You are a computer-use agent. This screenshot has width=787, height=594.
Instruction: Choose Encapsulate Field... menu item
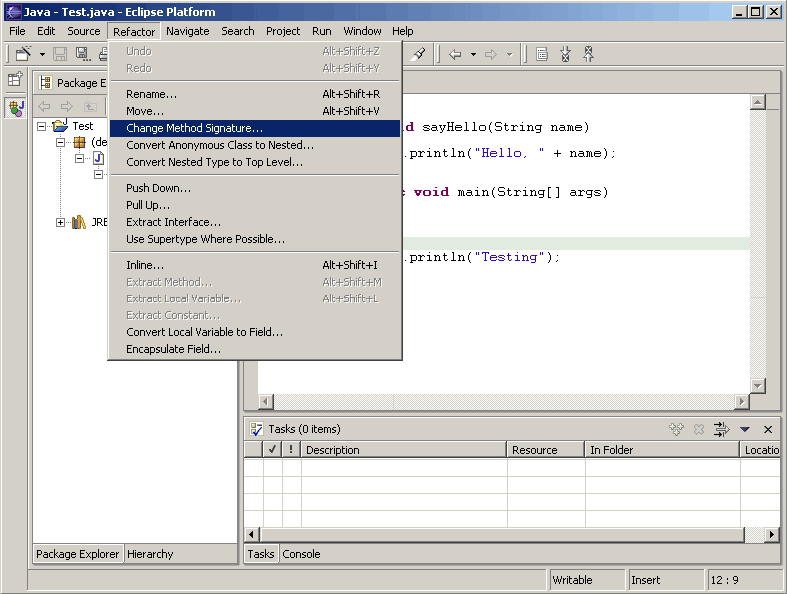255,349
